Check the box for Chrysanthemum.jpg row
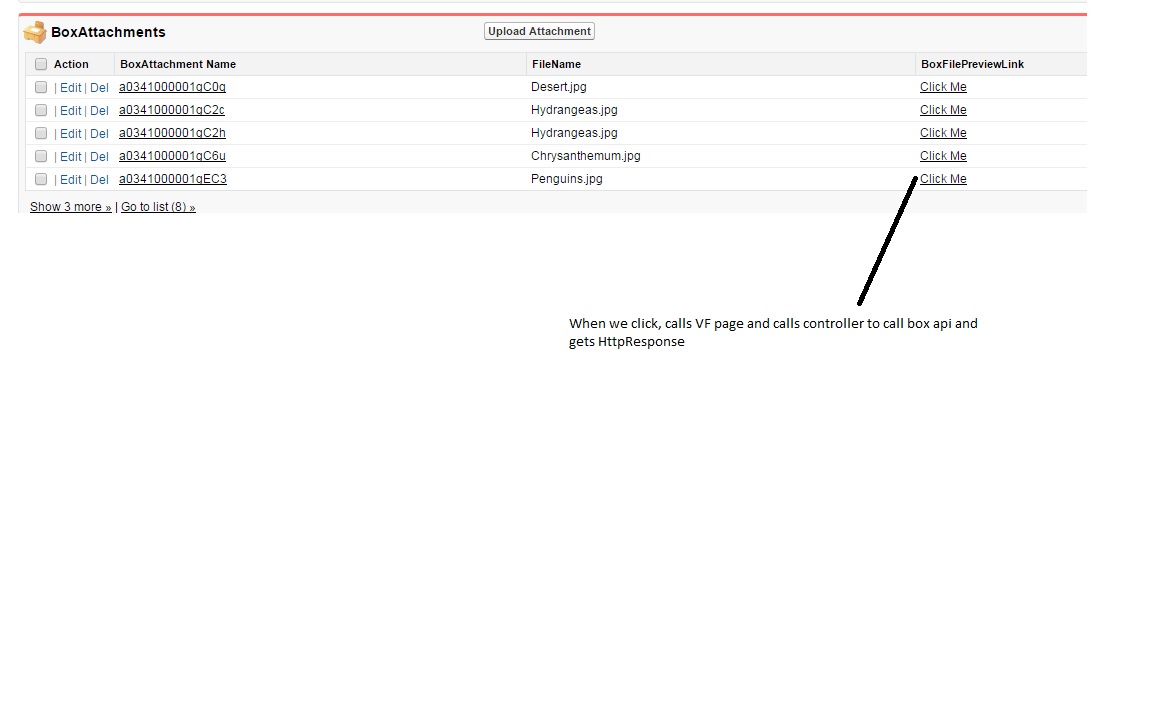The image size is (1152, 720). coord(41,156)
